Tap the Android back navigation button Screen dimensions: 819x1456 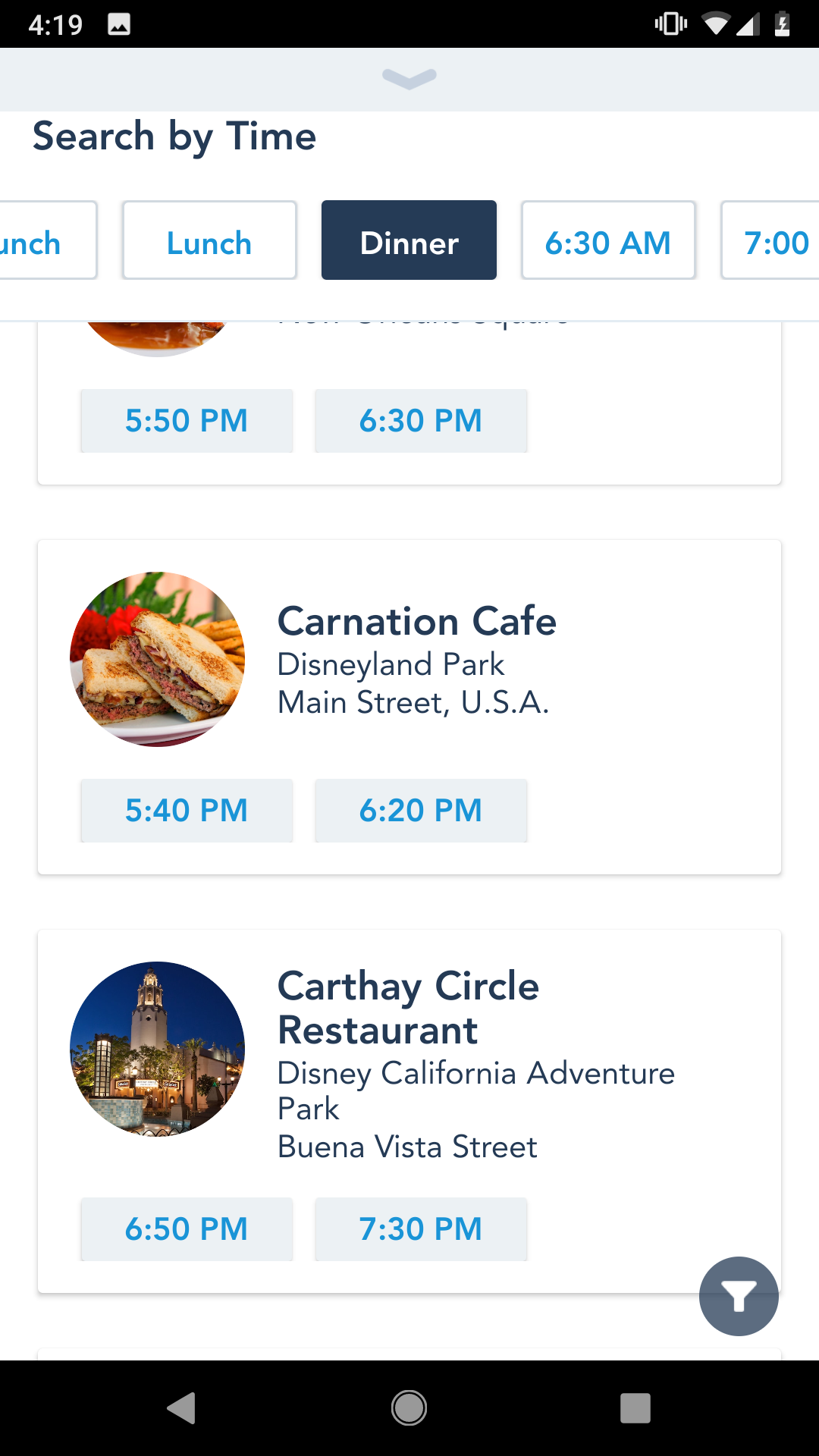[x=182, y=1408]
